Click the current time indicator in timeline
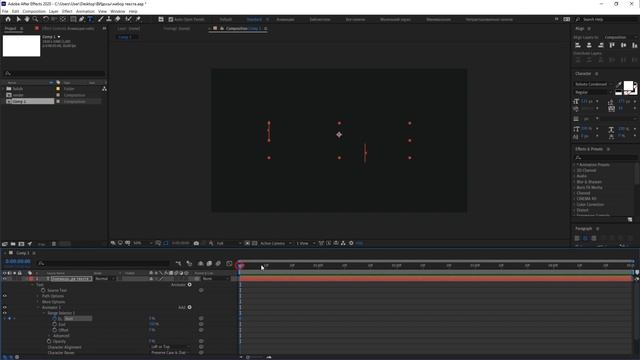 [x=240, y=265]
